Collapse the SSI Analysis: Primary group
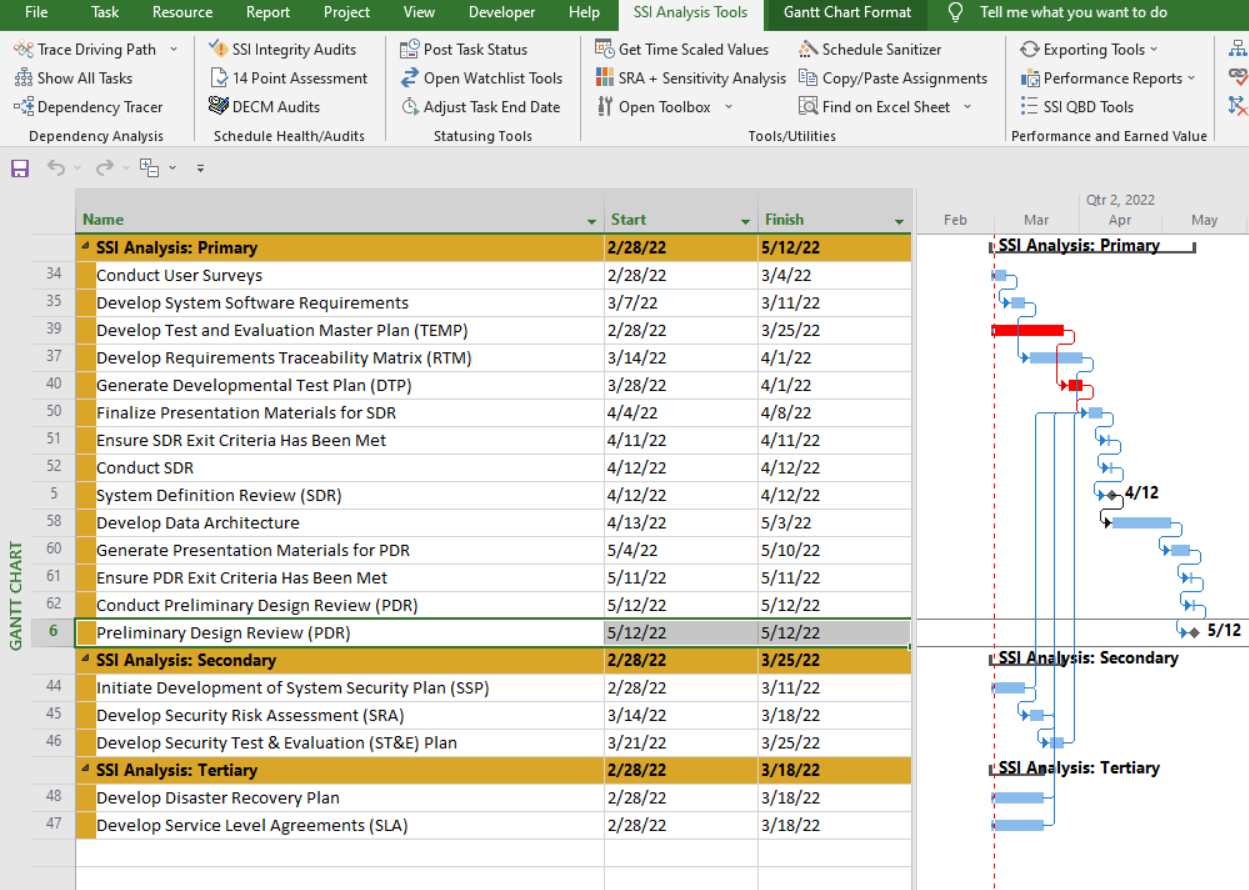This screenshot has height=890, width=1249. tap(85, 246)
